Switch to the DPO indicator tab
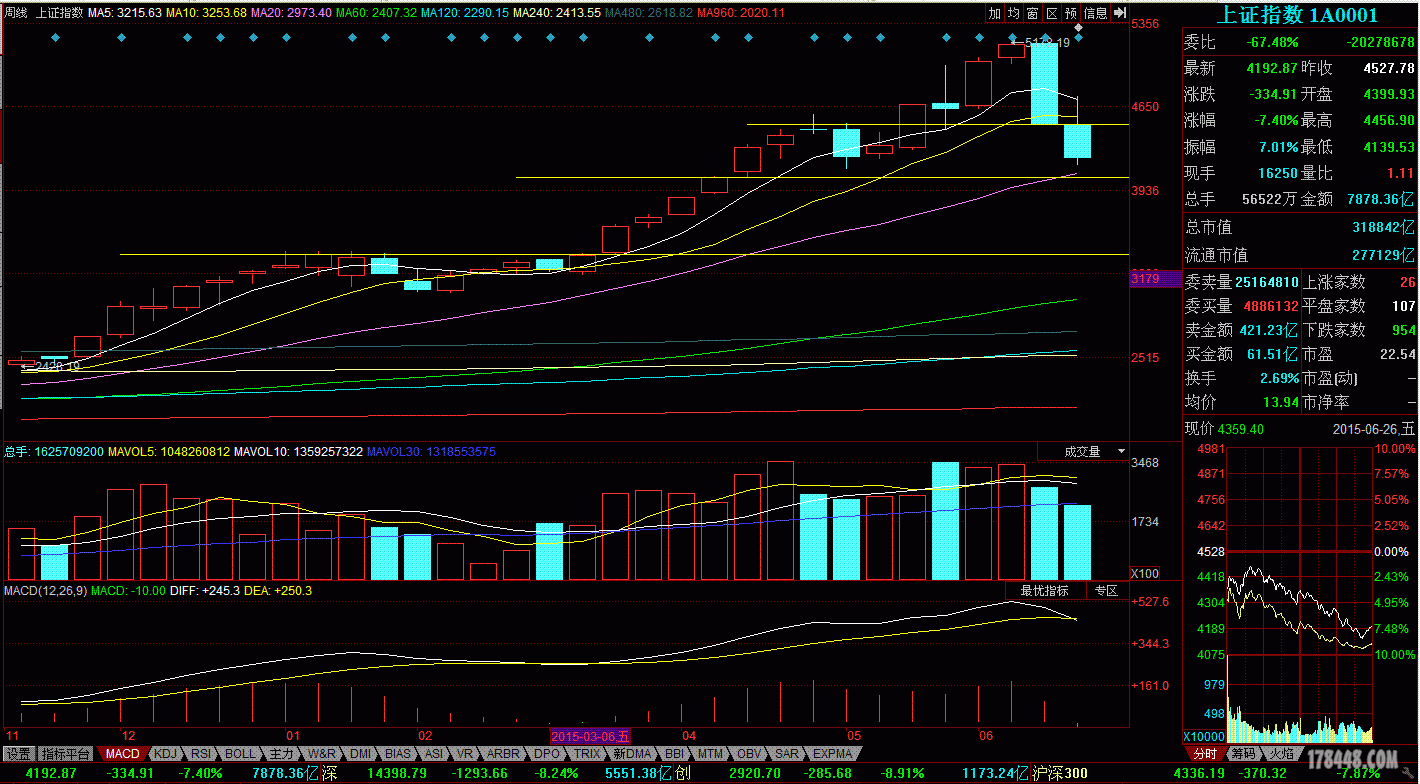Image resolution: width=1420 pixels, height=784 pixels. point(547,753)
